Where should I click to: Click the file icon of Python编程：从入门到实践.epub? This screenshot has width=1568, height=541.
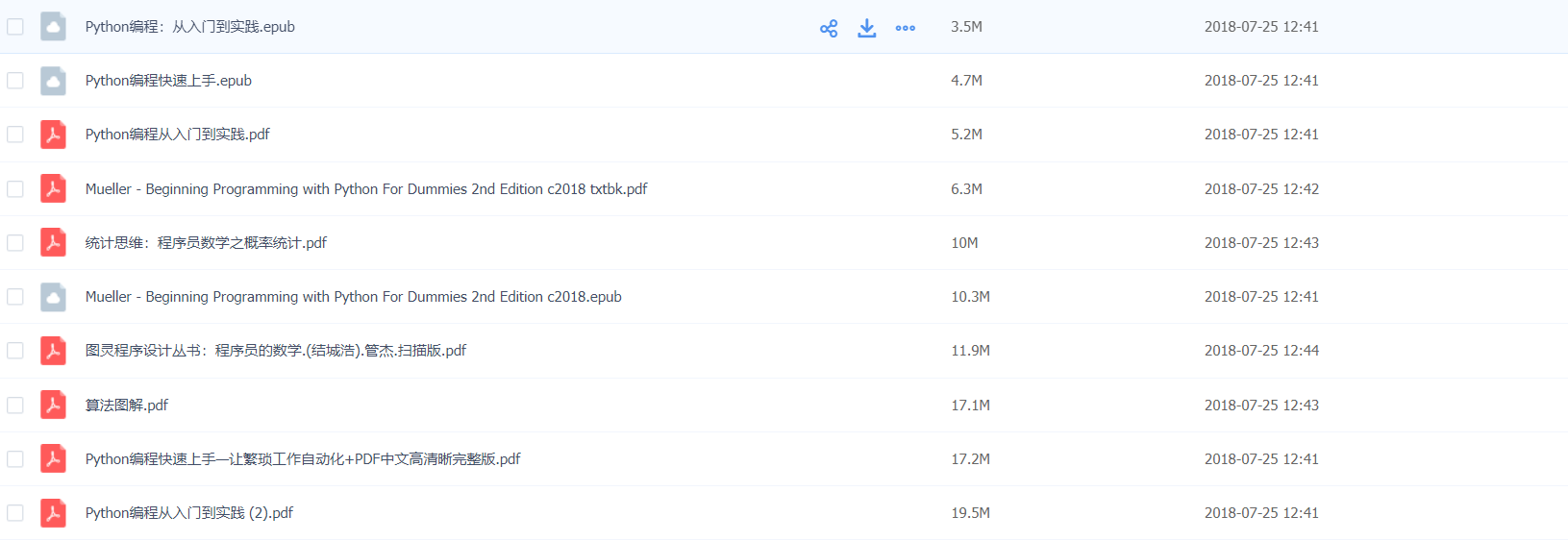click(x=54, y=26)
